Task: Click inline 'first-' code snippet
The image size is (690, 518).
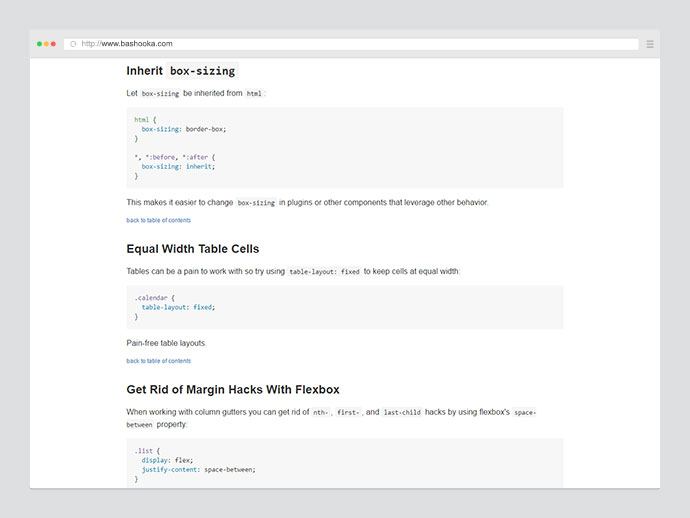Action: [x=348, y=412]
